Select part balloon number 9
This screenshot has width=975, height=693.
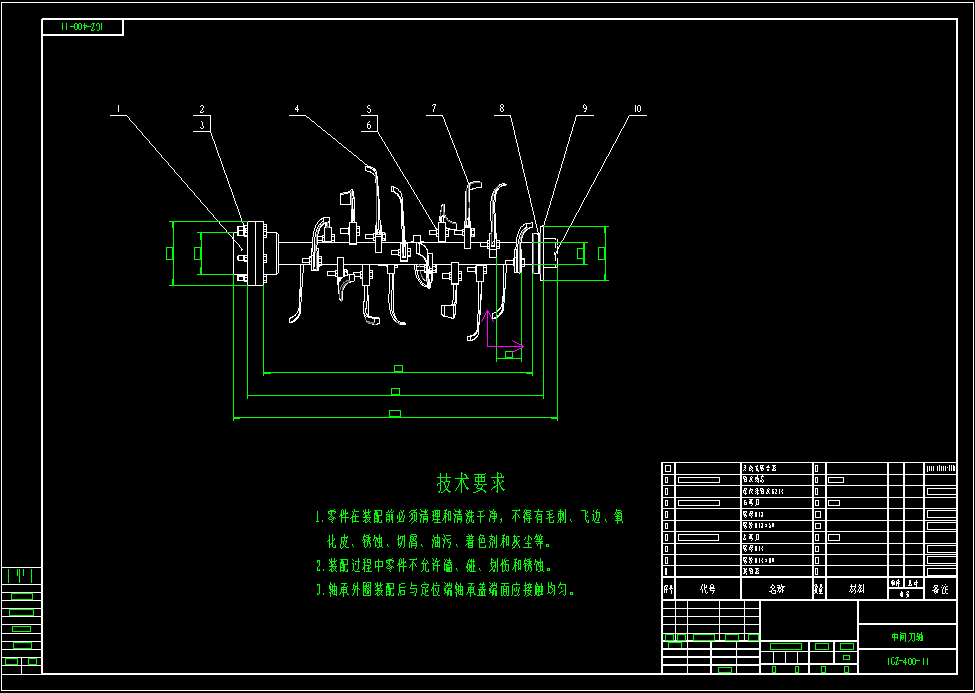click(x=585, y=109)
